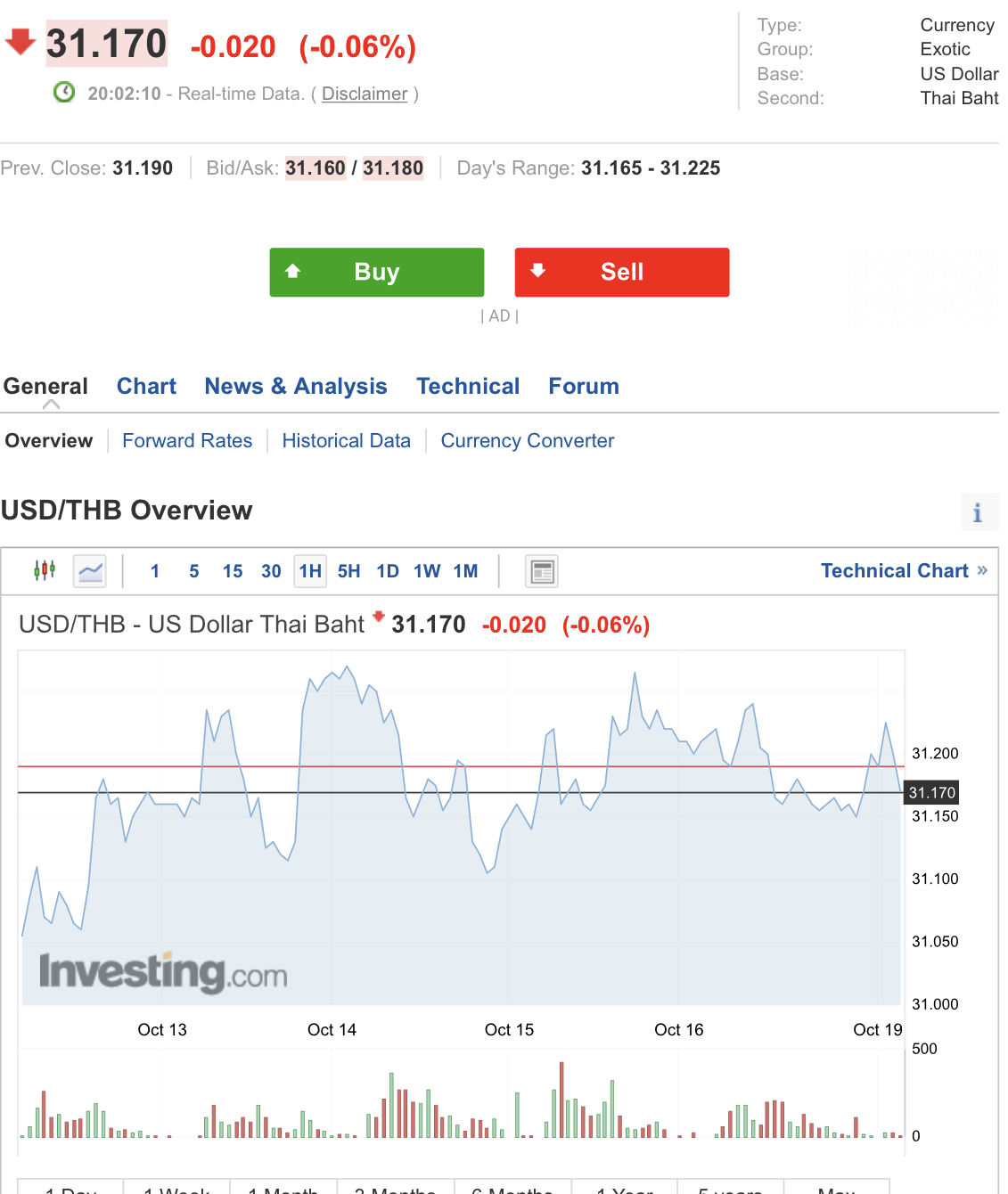Select the 1H chart interval
Screen dimensions: 1008x1194
[310, 571]
